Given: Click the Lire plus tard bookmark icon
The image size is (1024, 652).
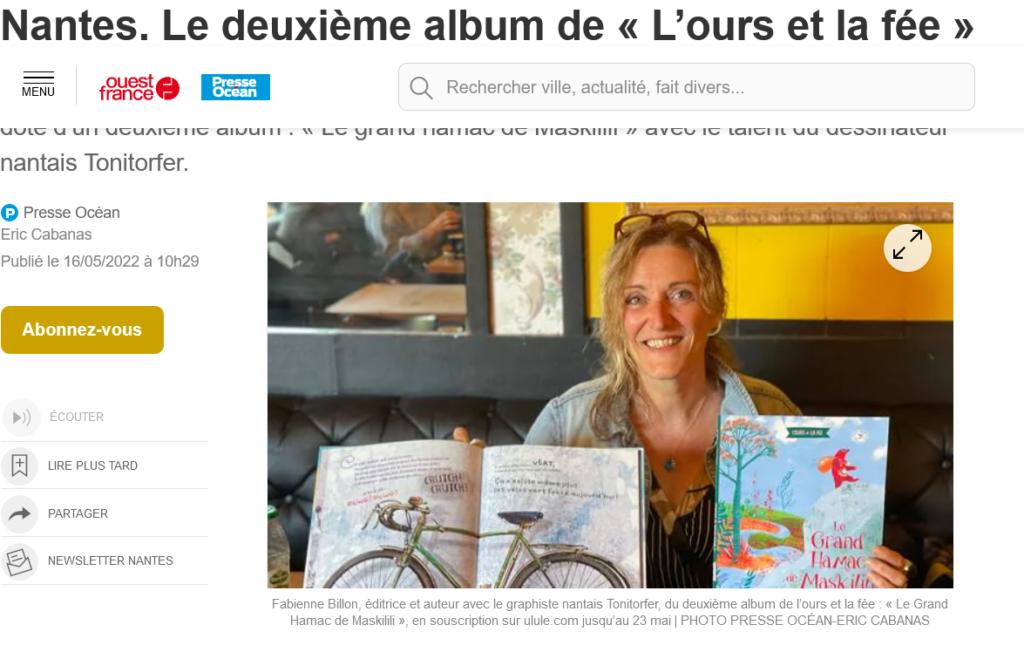Looking at the screenshot, I should click(x=20, y=466).
